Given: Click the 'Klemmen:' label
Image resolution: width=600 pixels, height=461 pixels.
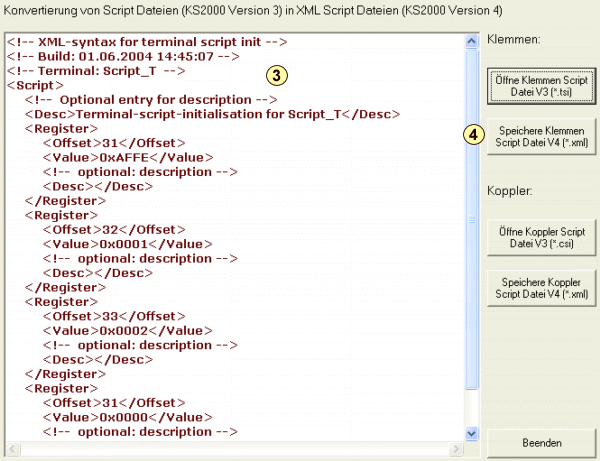Looking at the screenshot, I should tap(514, 39).
